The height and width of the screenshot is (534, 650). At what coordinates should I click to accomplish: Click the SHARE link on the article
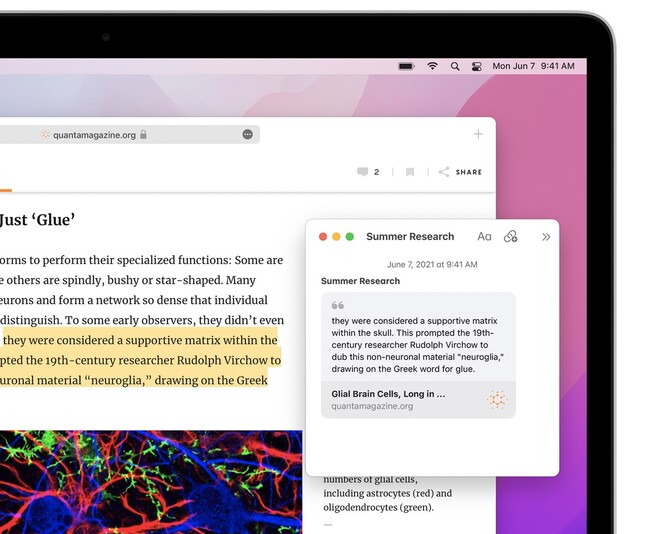coord(468,172)
